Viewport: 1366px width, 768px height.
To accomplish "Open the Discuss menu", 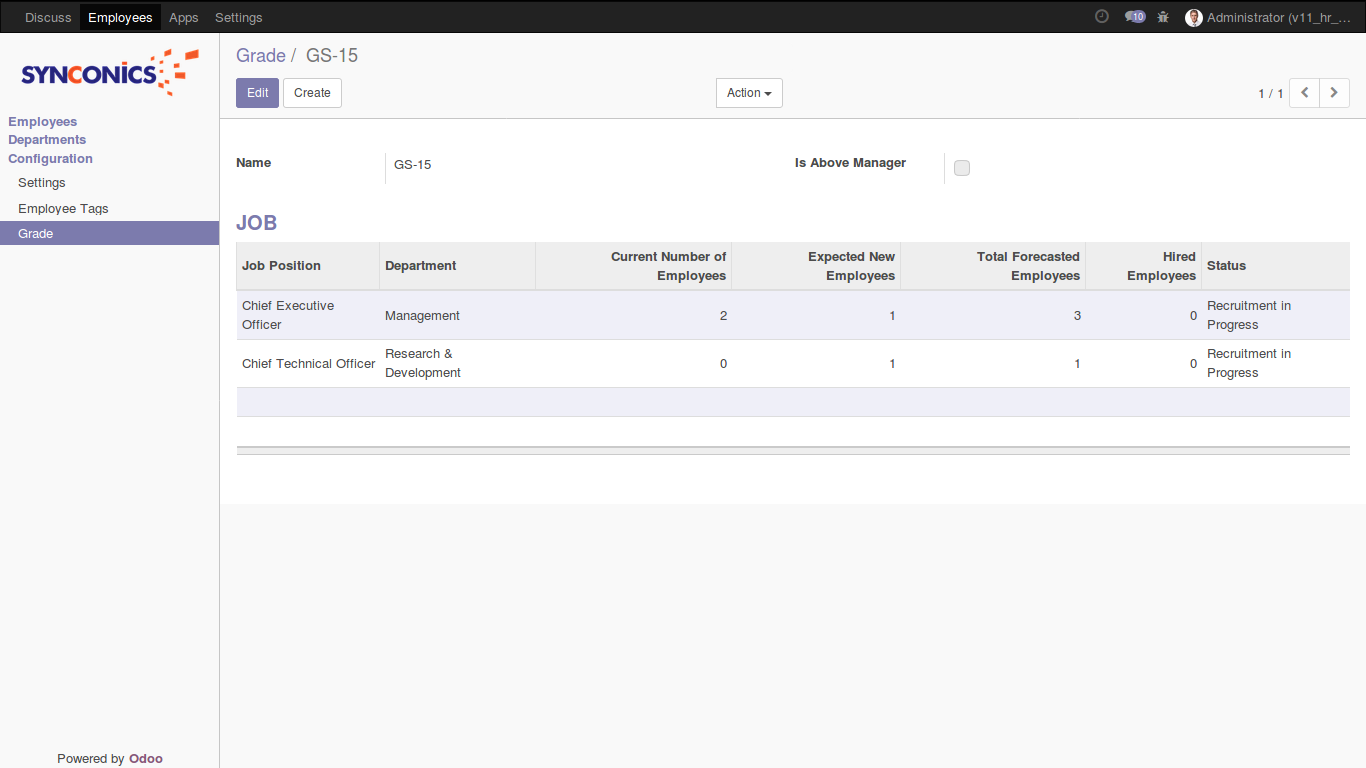I will coord(48,18).
